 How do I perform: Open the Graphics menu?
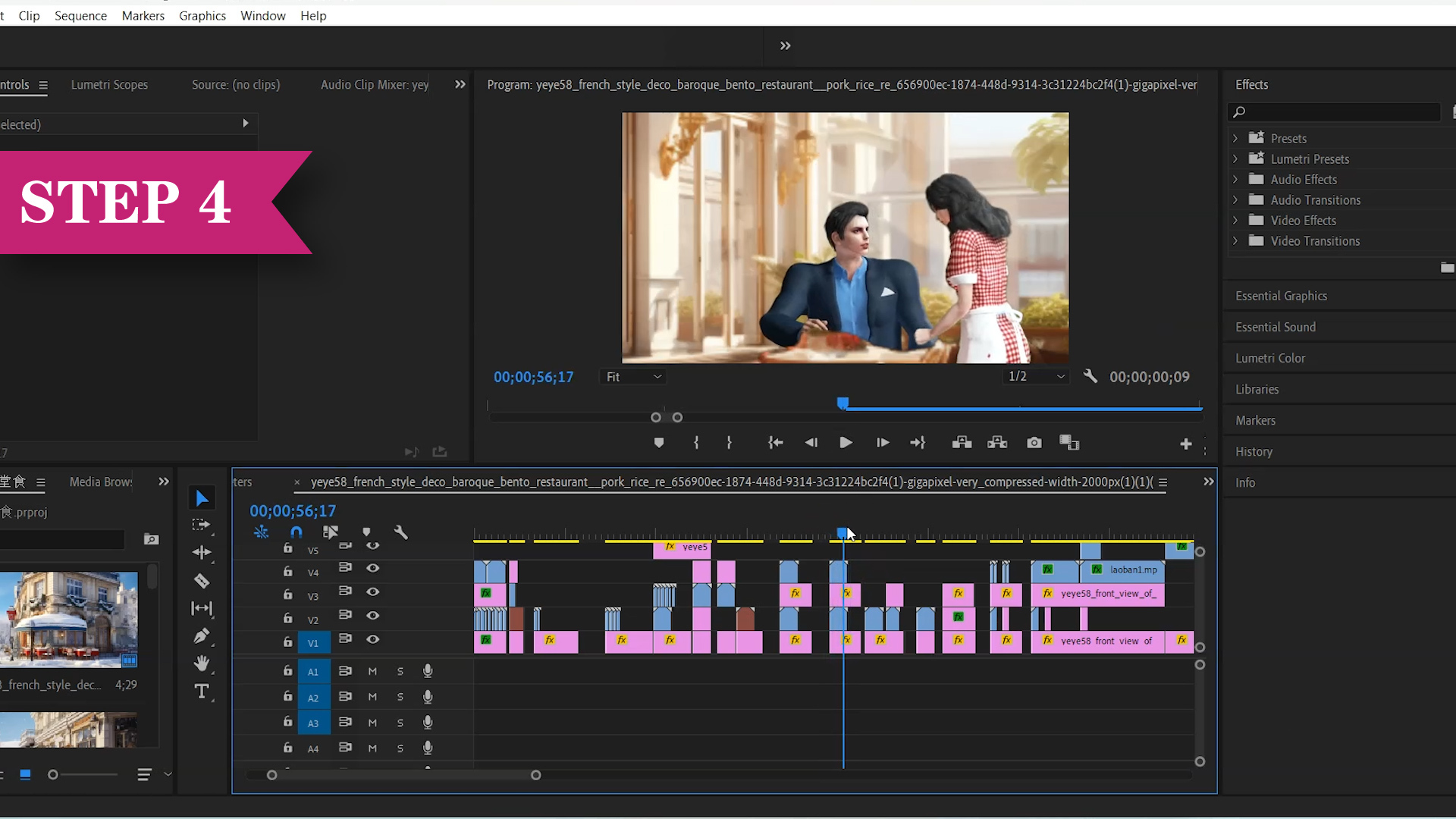[x=202, y=15]
